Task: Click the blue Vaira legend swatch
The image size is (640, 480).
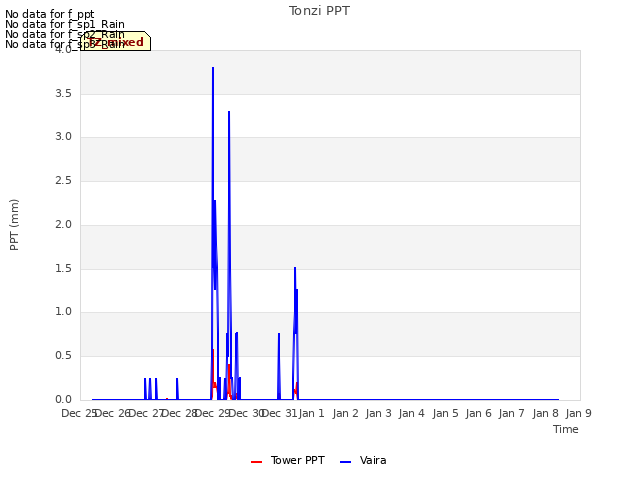Action: [x=345, y=462]
